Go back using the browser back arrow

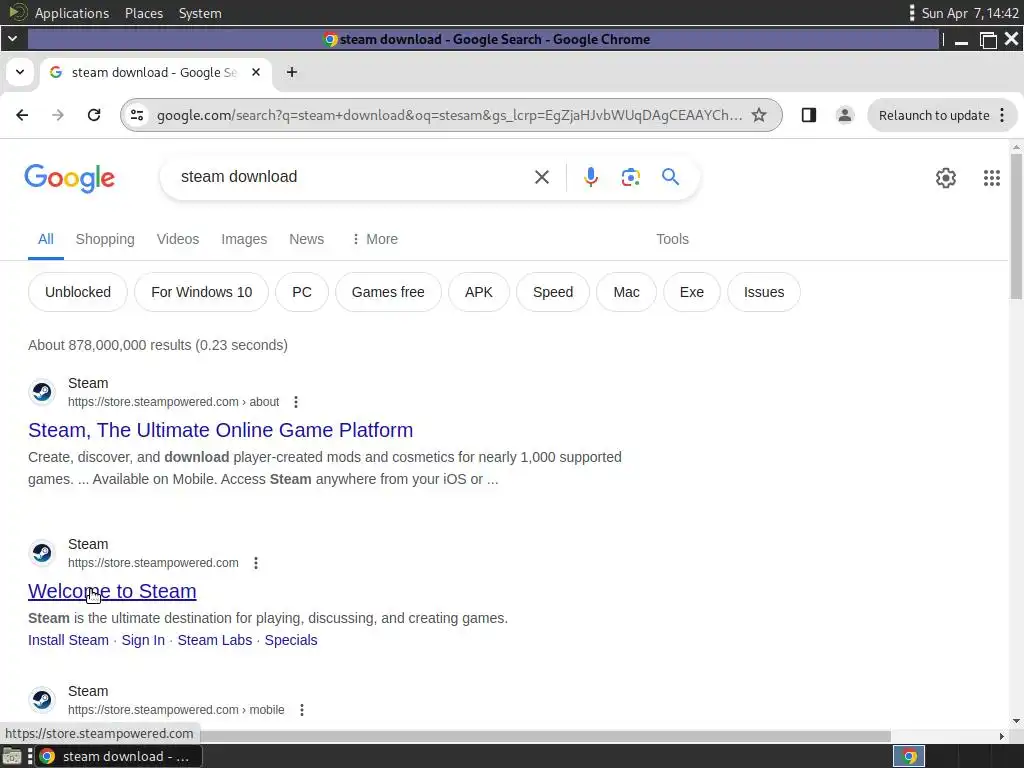(x=22, y=116)
